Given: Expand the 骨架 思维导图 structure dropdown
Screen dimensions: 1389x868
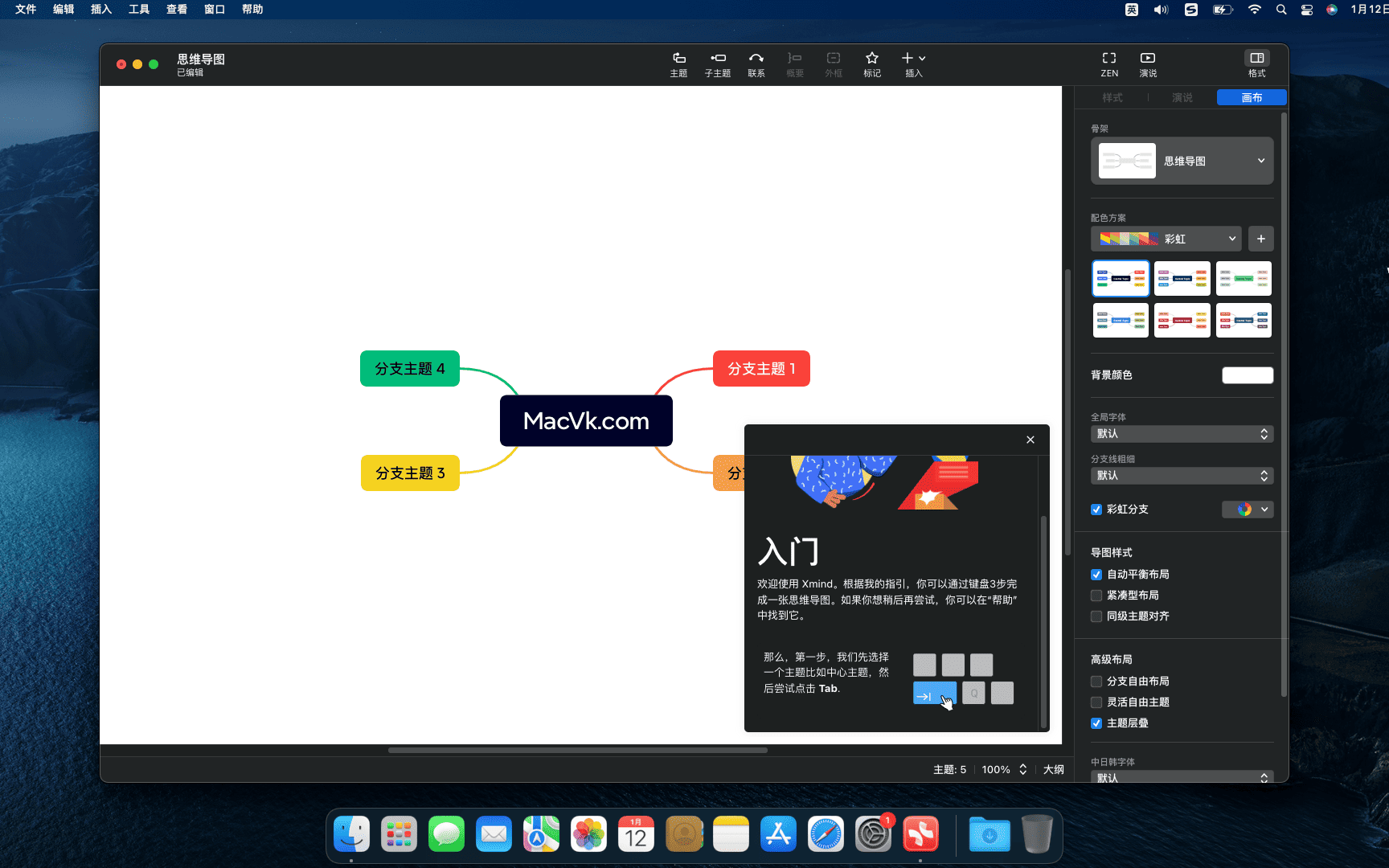Looking at the screenshot, I should pos(1182,161).
